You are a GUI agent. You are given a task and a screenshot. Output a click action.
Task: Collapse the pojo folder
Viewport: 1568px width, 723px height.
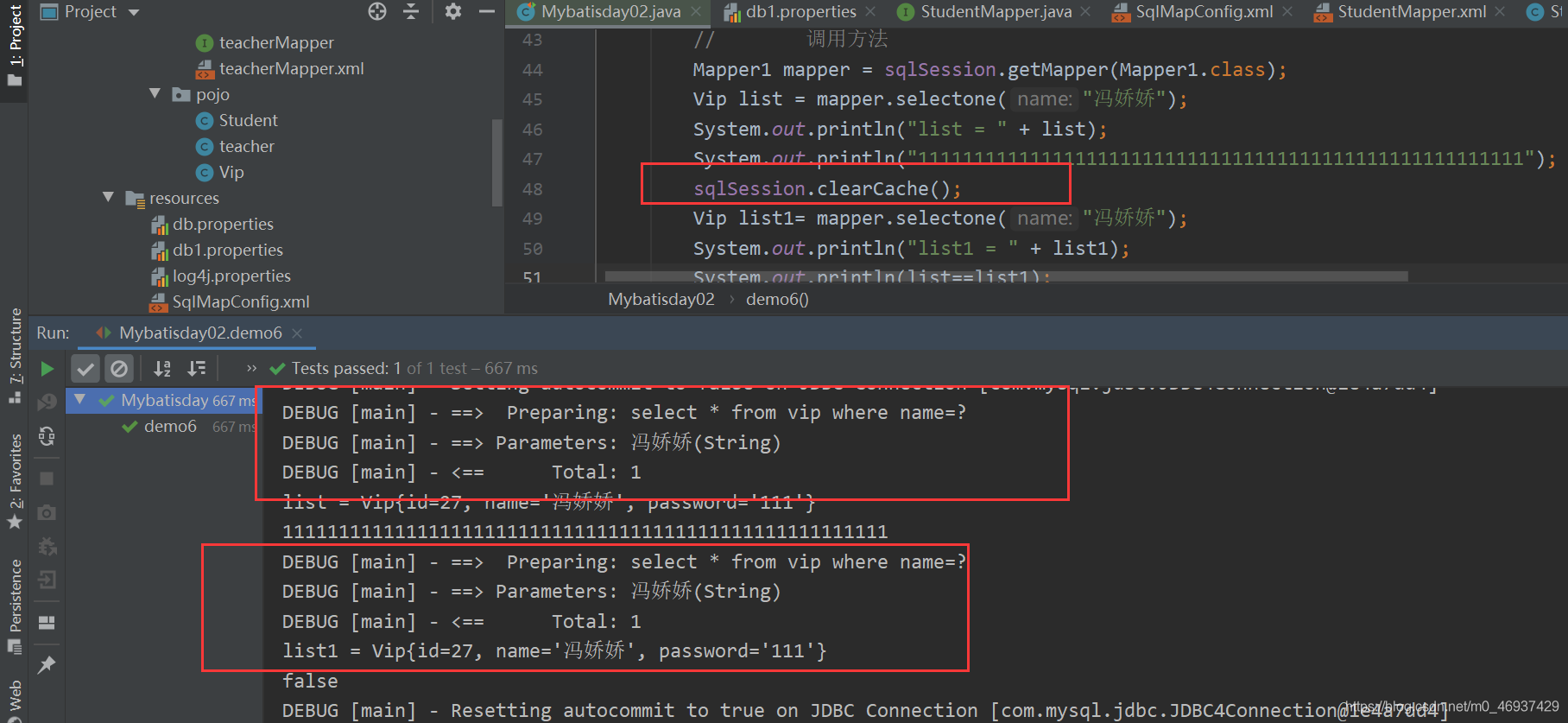(155, 93)
